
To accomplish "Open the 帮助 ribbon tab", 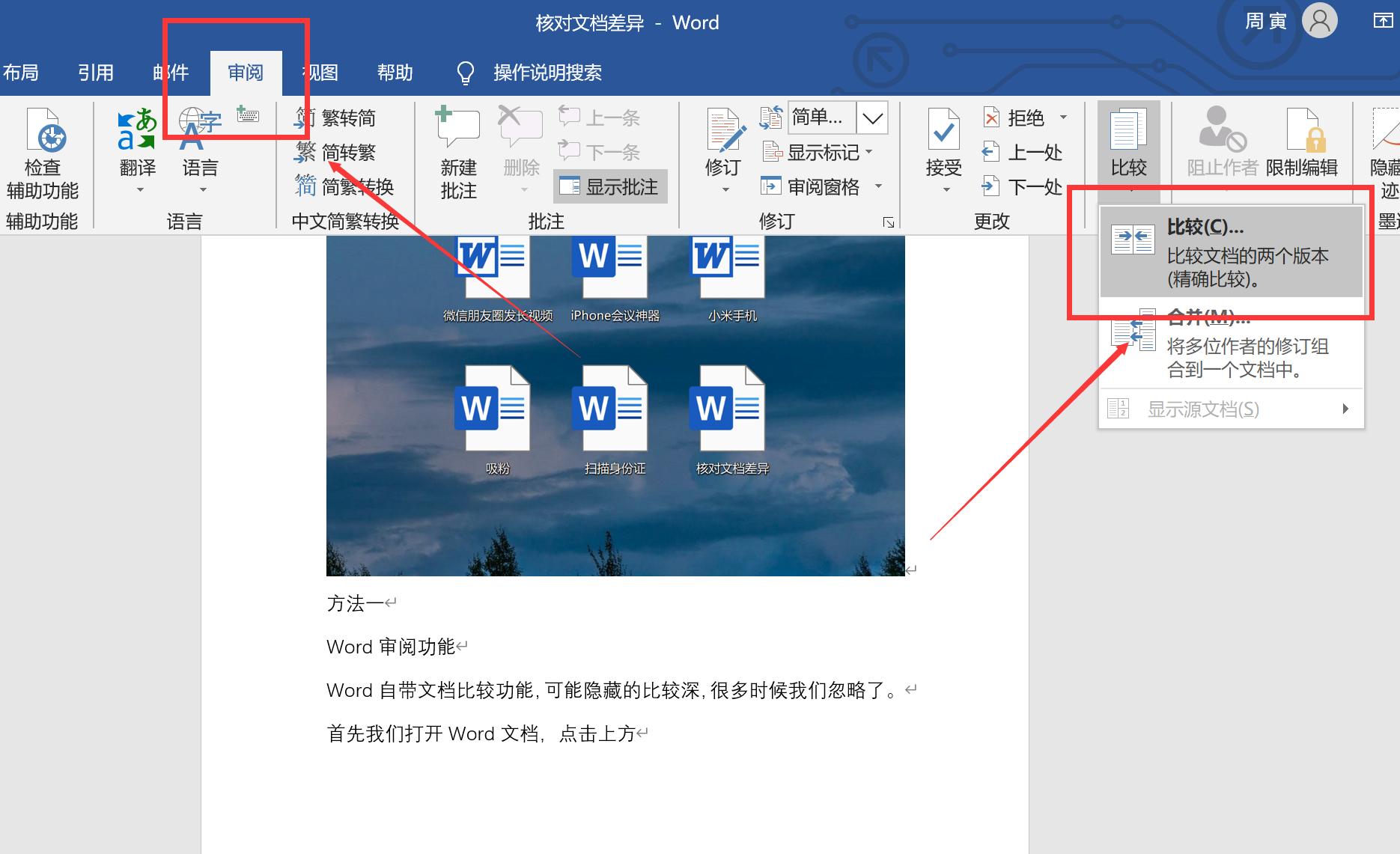I will pyautogui.click(x=395, y=72).
